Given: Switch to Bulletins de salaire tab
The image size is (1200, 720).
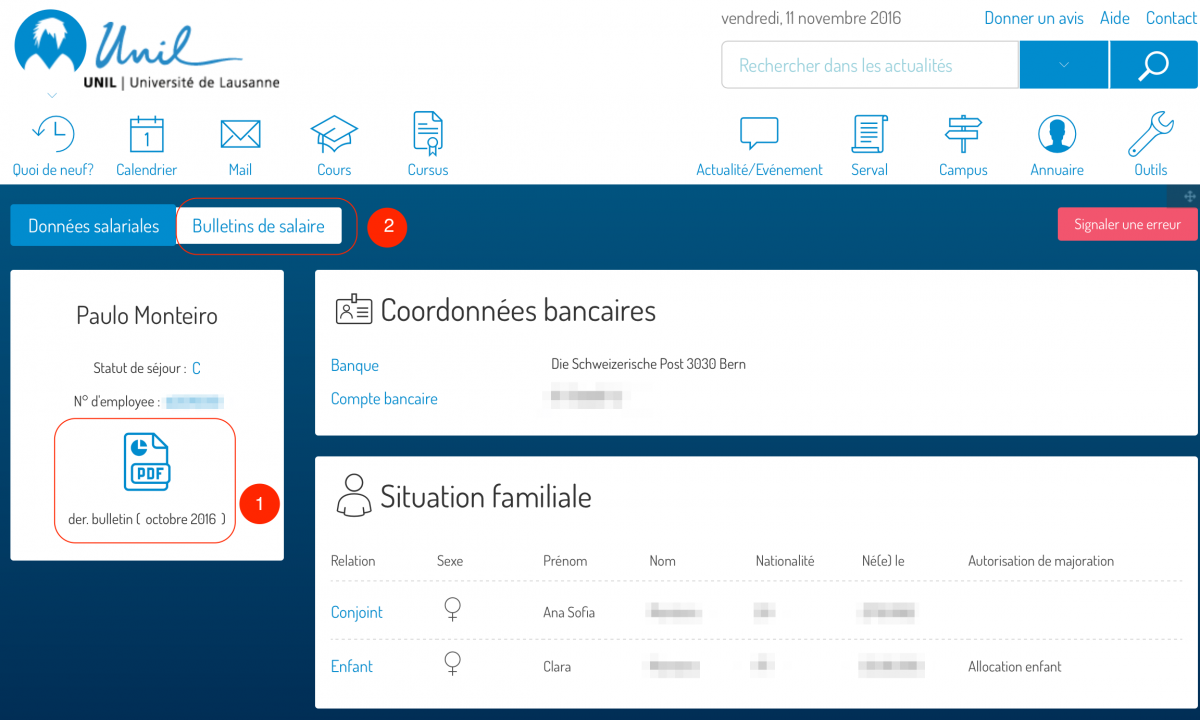Looking at the screenshot, I should 258,226.
